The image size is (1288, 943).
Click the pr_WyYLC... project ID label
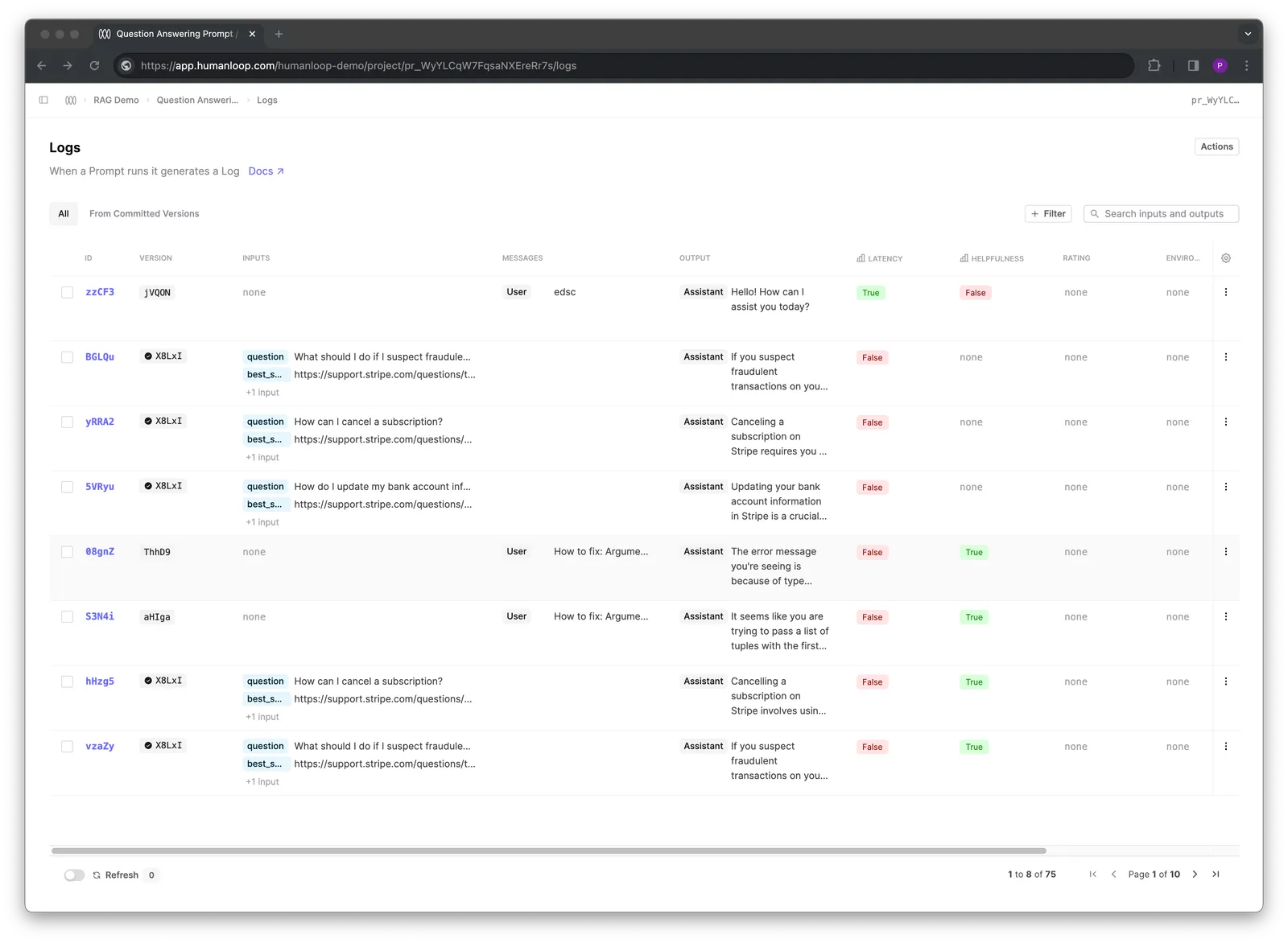coord(1215,101)
